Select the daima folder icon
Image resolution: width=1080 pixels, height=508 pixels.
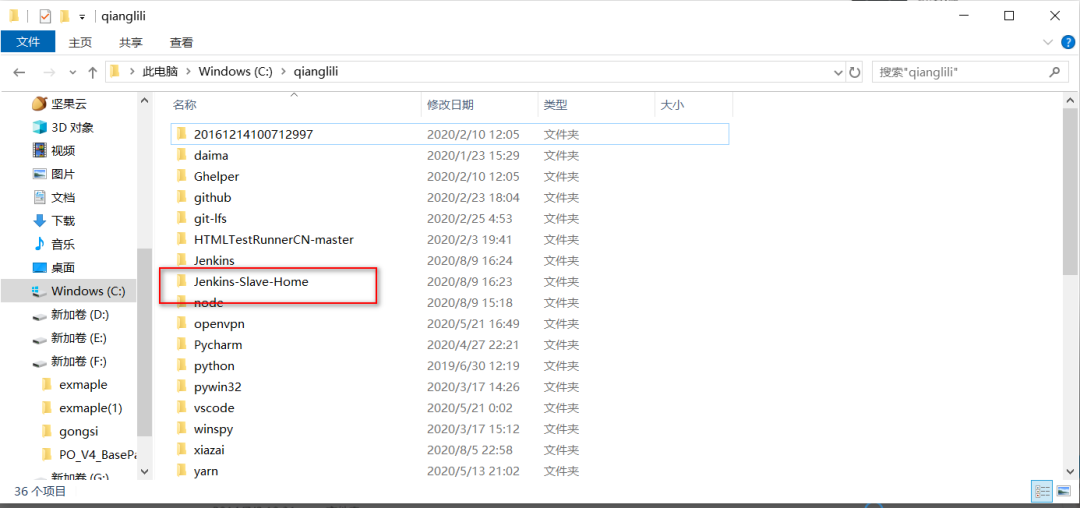(182, 155)
